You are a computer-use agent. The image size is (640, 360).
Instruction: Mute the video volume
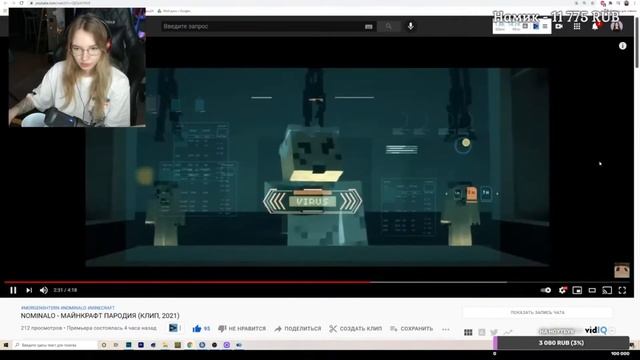(x=44, y=290)
